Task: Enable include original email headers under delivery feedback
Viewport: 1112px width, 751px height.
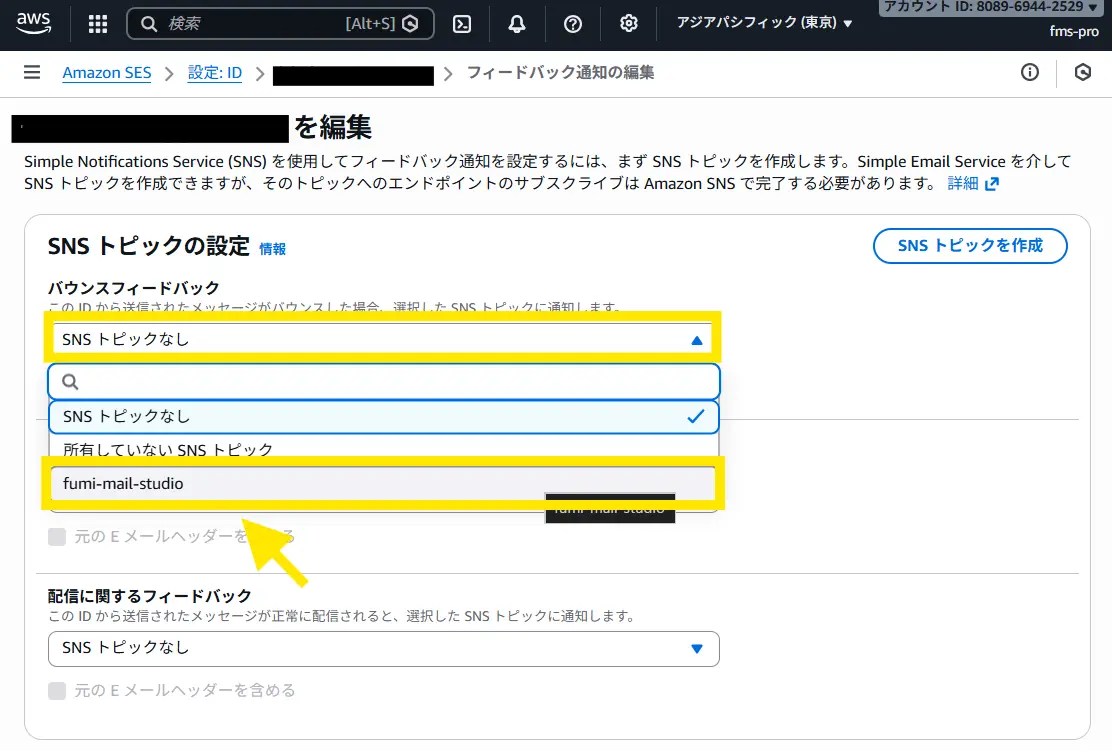Action: (x=58, y=690)
